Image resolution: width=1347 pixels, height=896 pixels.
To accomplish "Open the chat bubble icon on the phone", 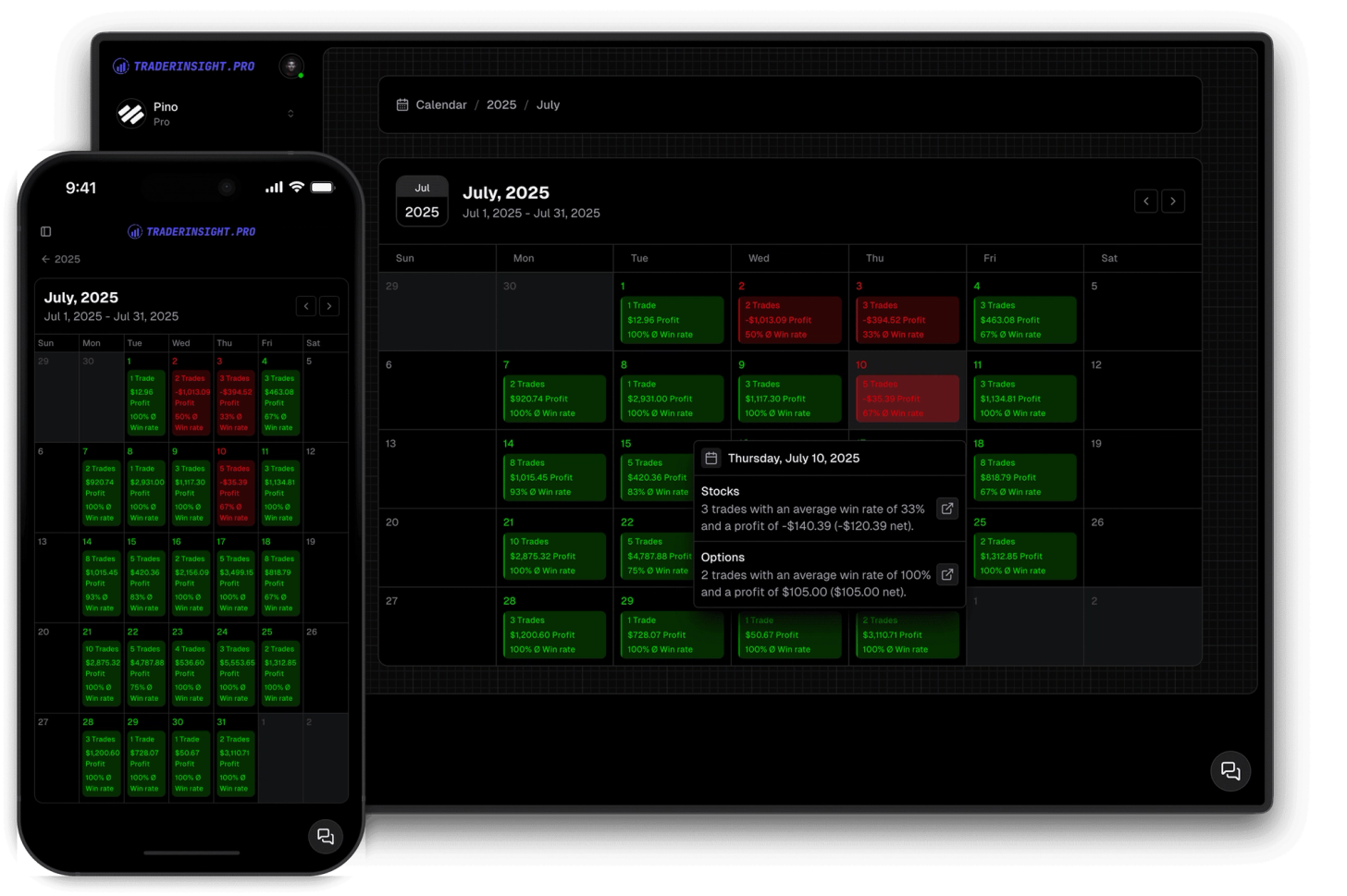I will pos(326,836).
